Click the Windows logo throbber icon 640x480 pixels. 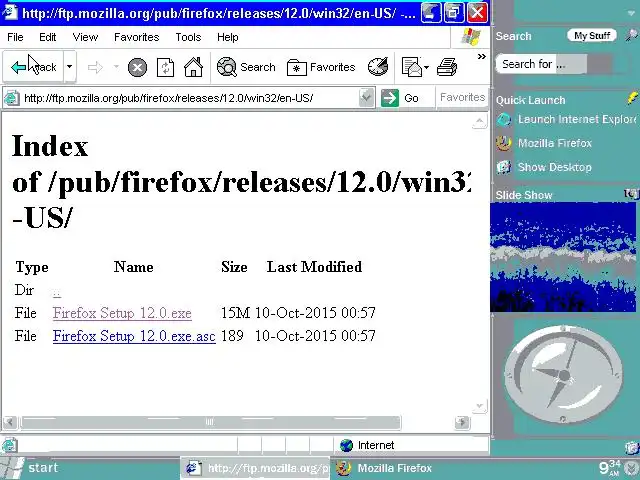click(471, 37)
